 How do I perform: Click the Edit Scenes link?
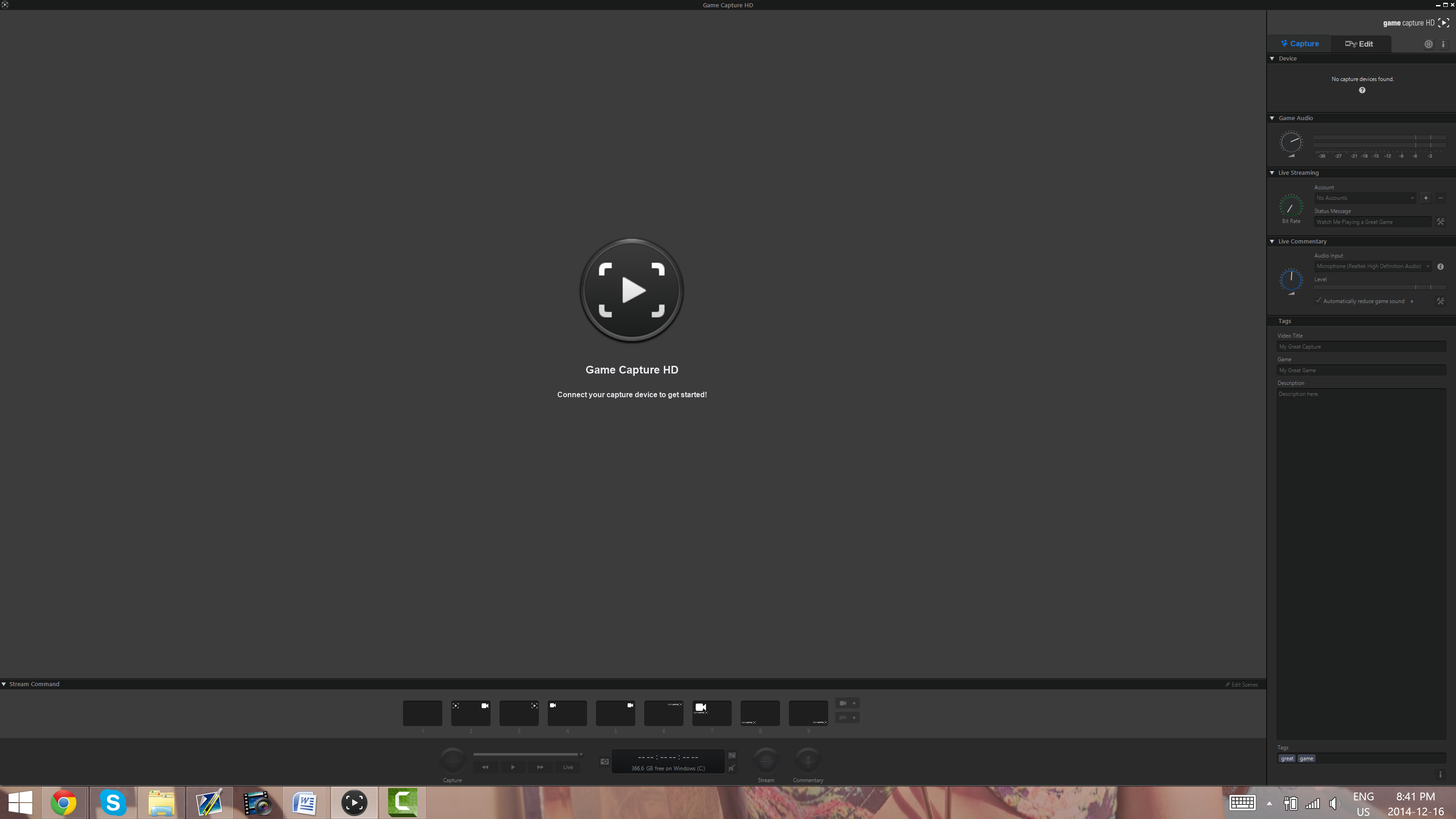tap(1242, 684)
